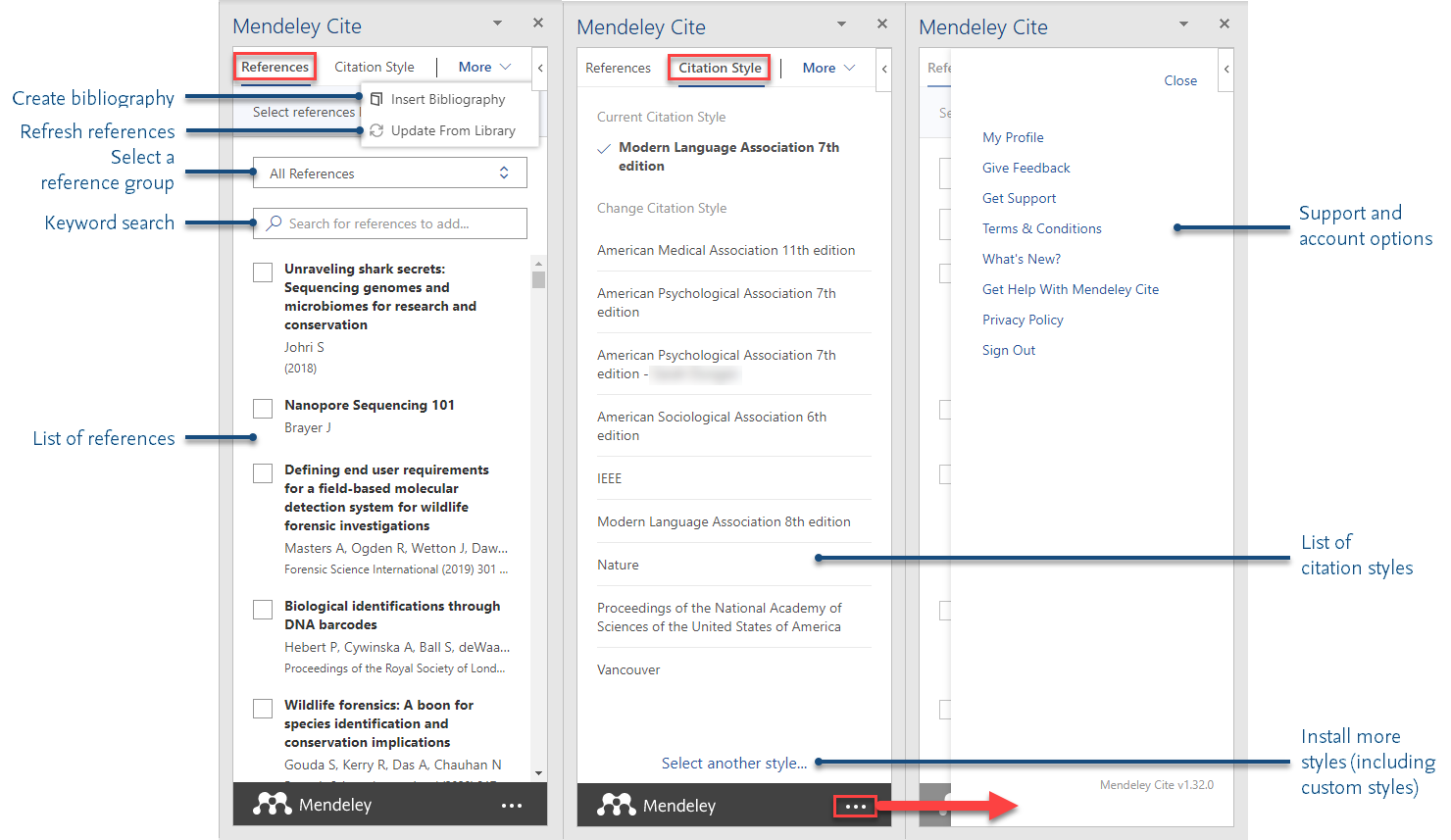
Task: Open All References group dropdown
Action: click(x=390, y=173)
